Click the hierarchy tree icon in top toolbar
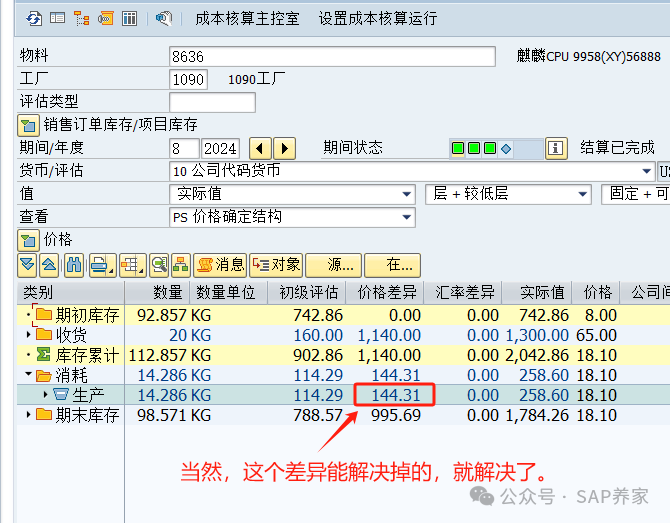The image size is (670, 523). (x=81, y=18)
